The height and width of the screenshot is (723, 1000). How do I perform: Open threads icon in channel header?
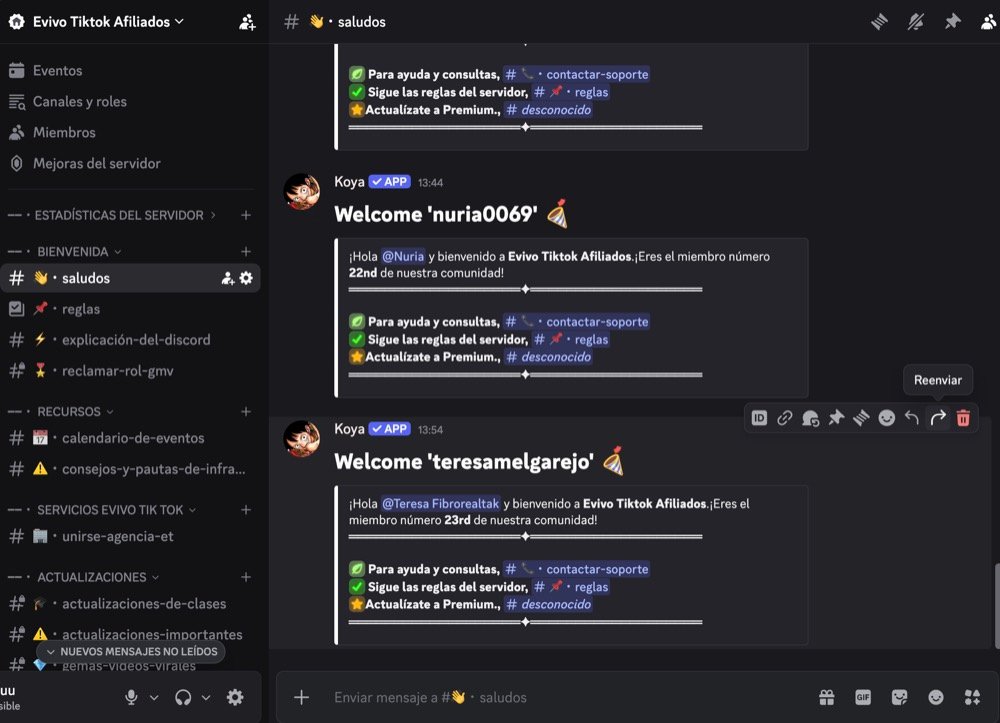(879, 22)
